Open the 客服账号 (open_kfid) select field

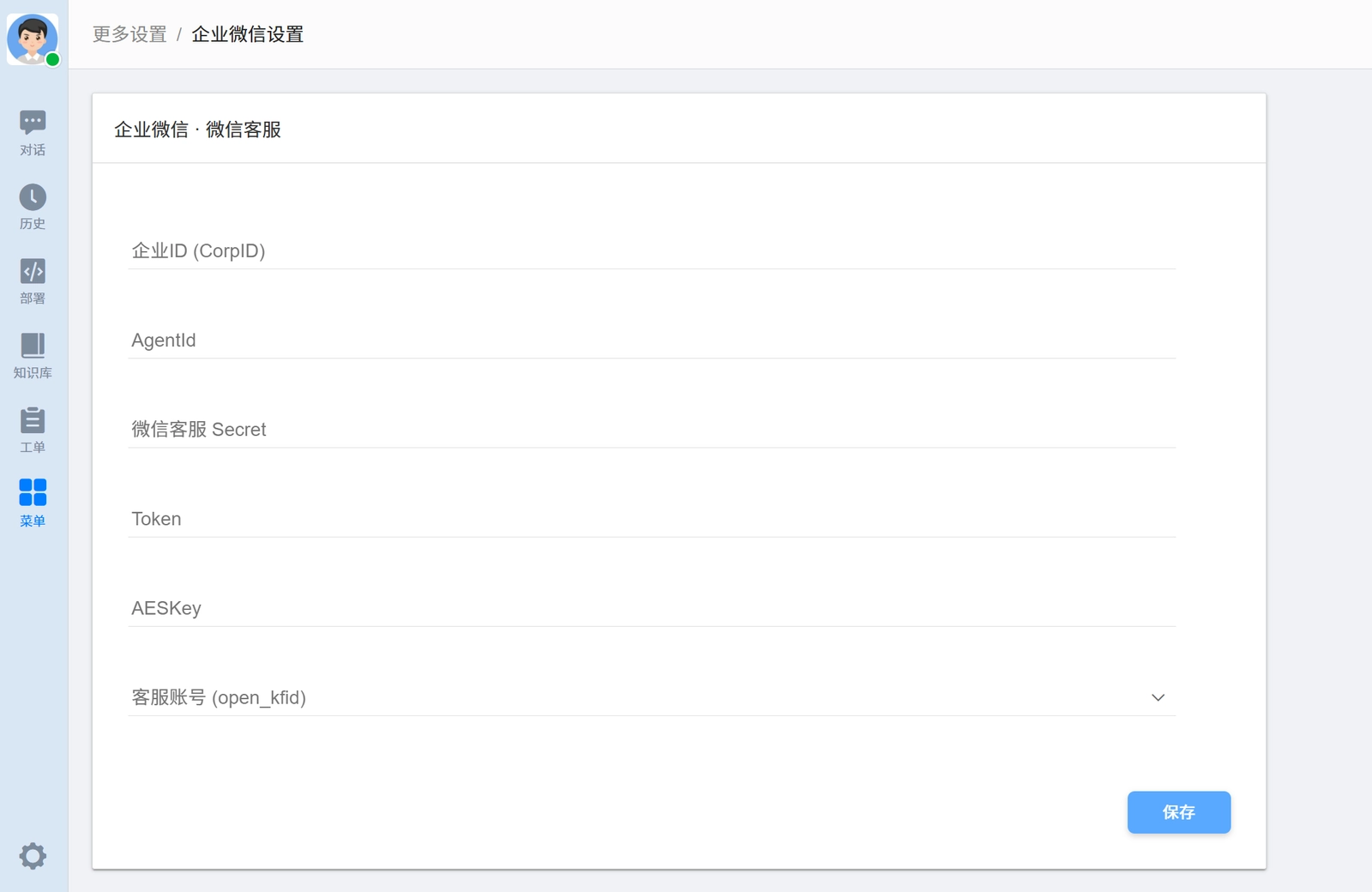click(652, 697)
